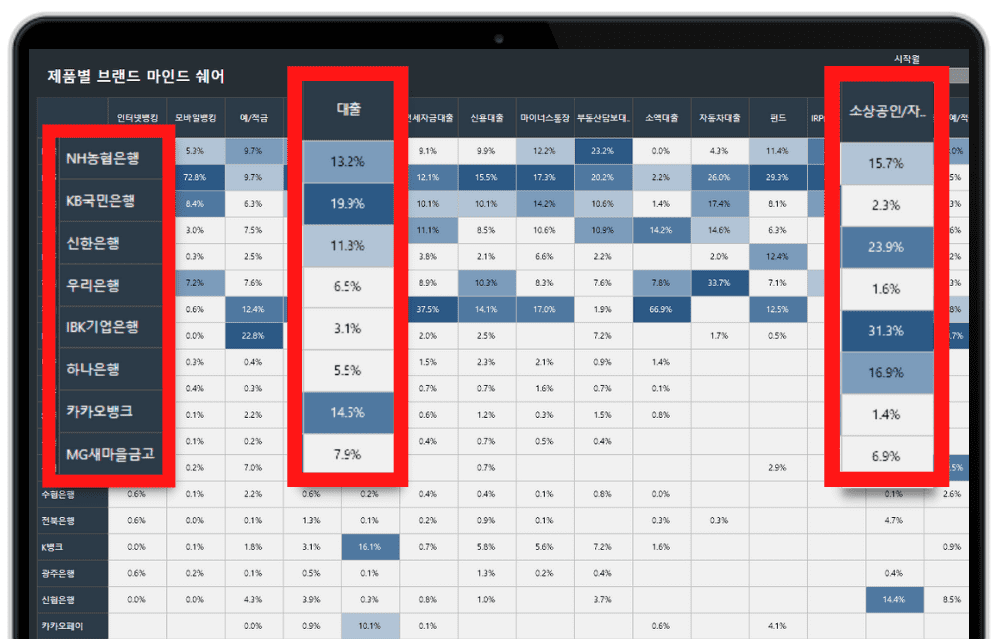The width and height of the screenshot is (1000, 639).
Task: Select the 19.9% cell in 대출 column
Action: click(348, 204)
